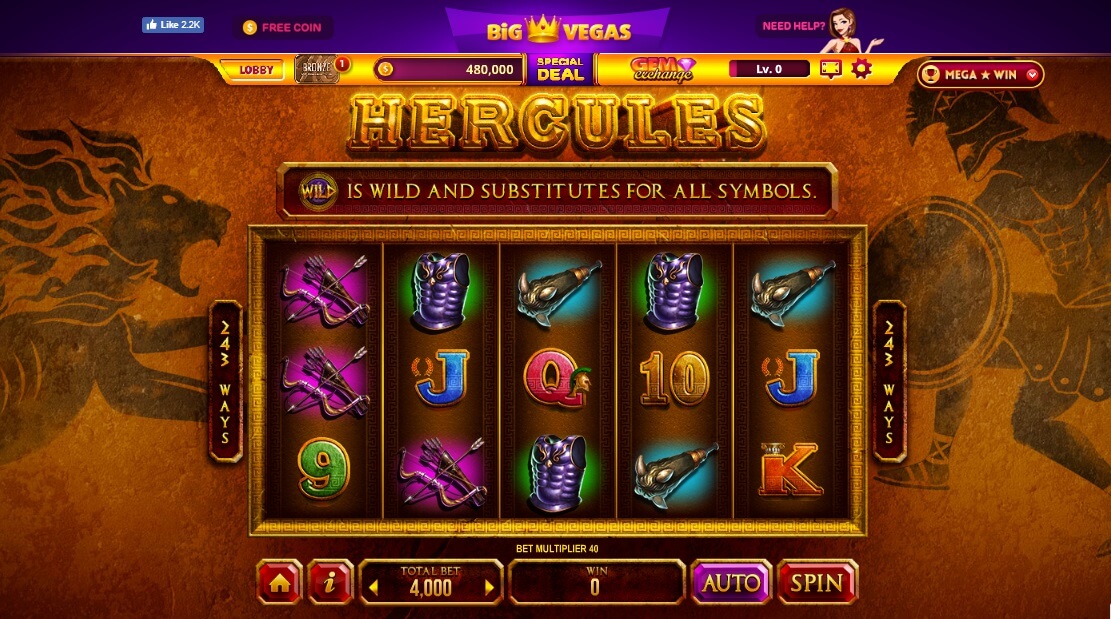1111x619 pixels.
Task: Click the Wild symbol coin icon
Action: click(x=317, y=191)
